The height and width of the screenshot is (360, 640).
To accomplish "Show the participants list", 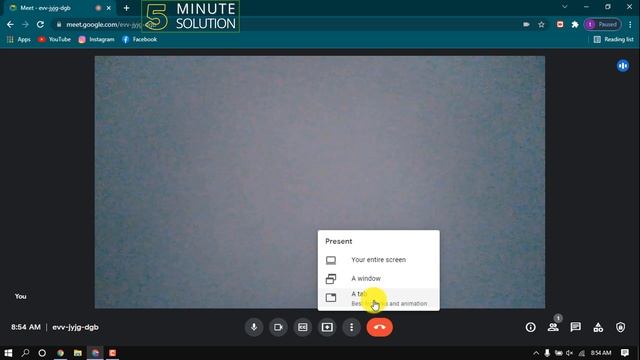I will tap(553, 327).
